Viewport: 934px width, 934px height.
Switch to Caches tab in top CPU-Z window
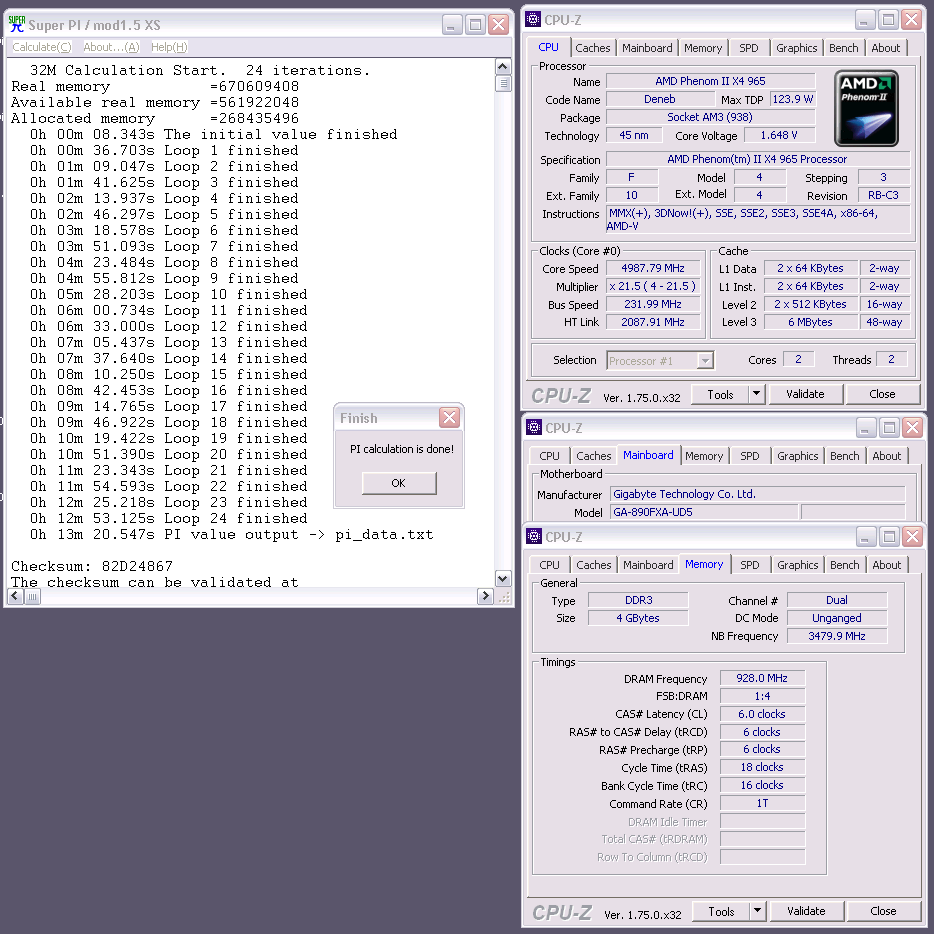(x=592, y=48)
